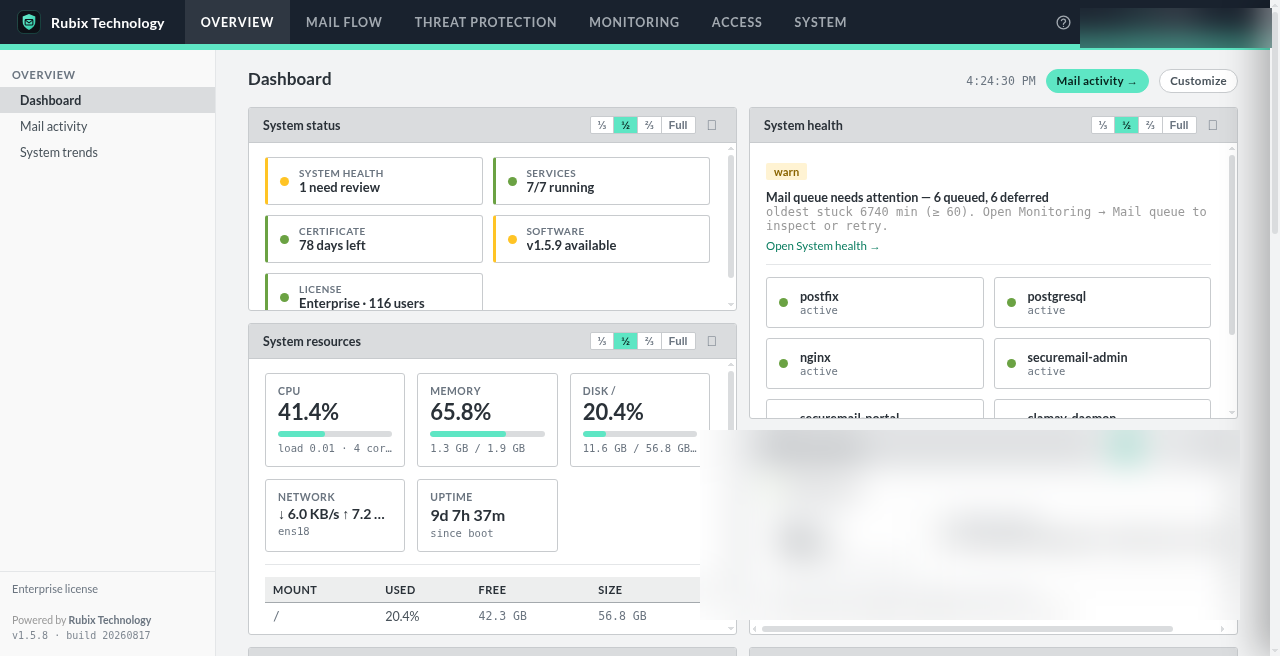1280x656 pixels.
Task: Click the CPU usage progress bar
Action: click(x=335, y=434)
